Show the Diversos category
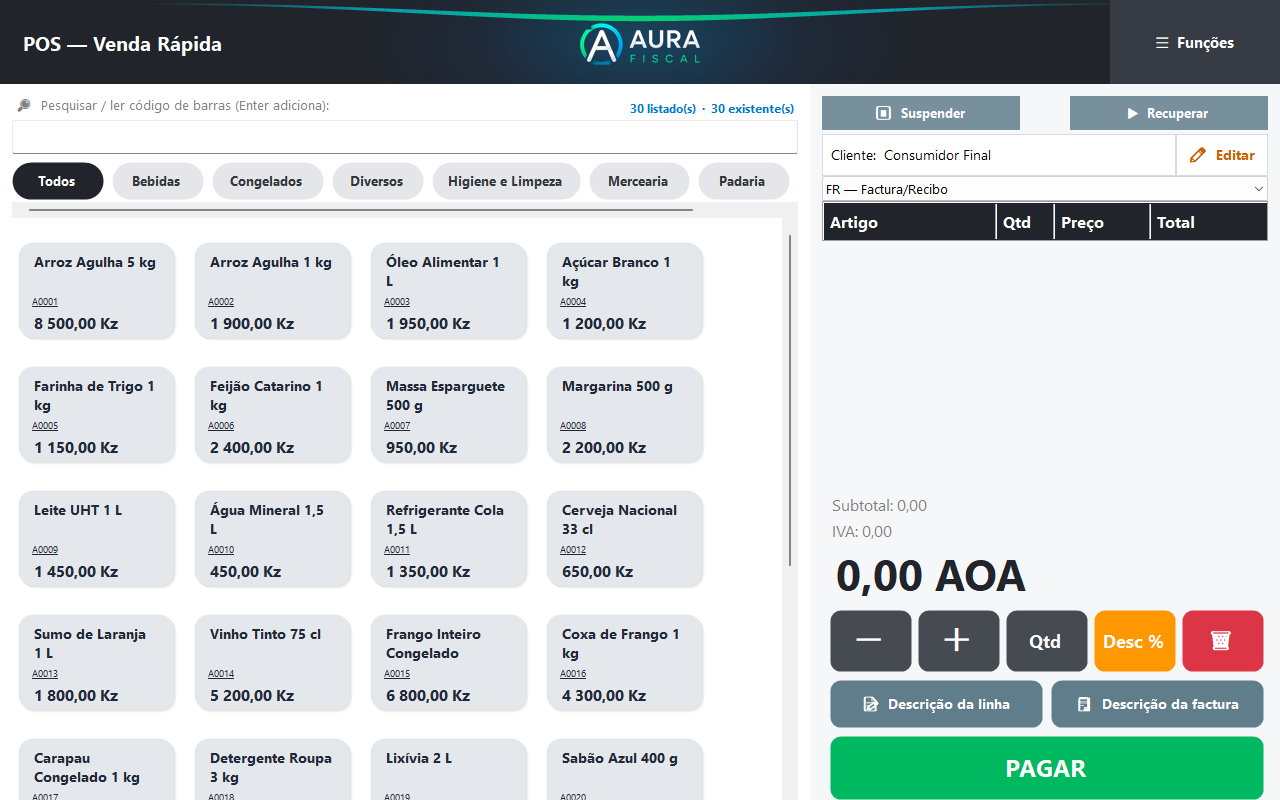 coord(377,181)
